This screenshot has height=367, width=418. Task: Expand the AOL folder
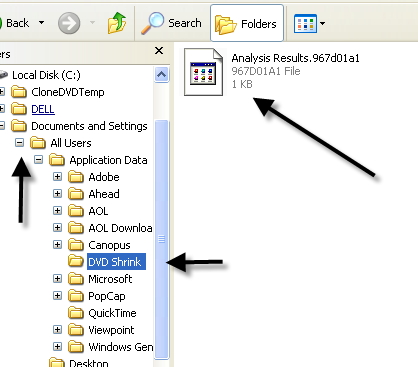click(58, 211)
